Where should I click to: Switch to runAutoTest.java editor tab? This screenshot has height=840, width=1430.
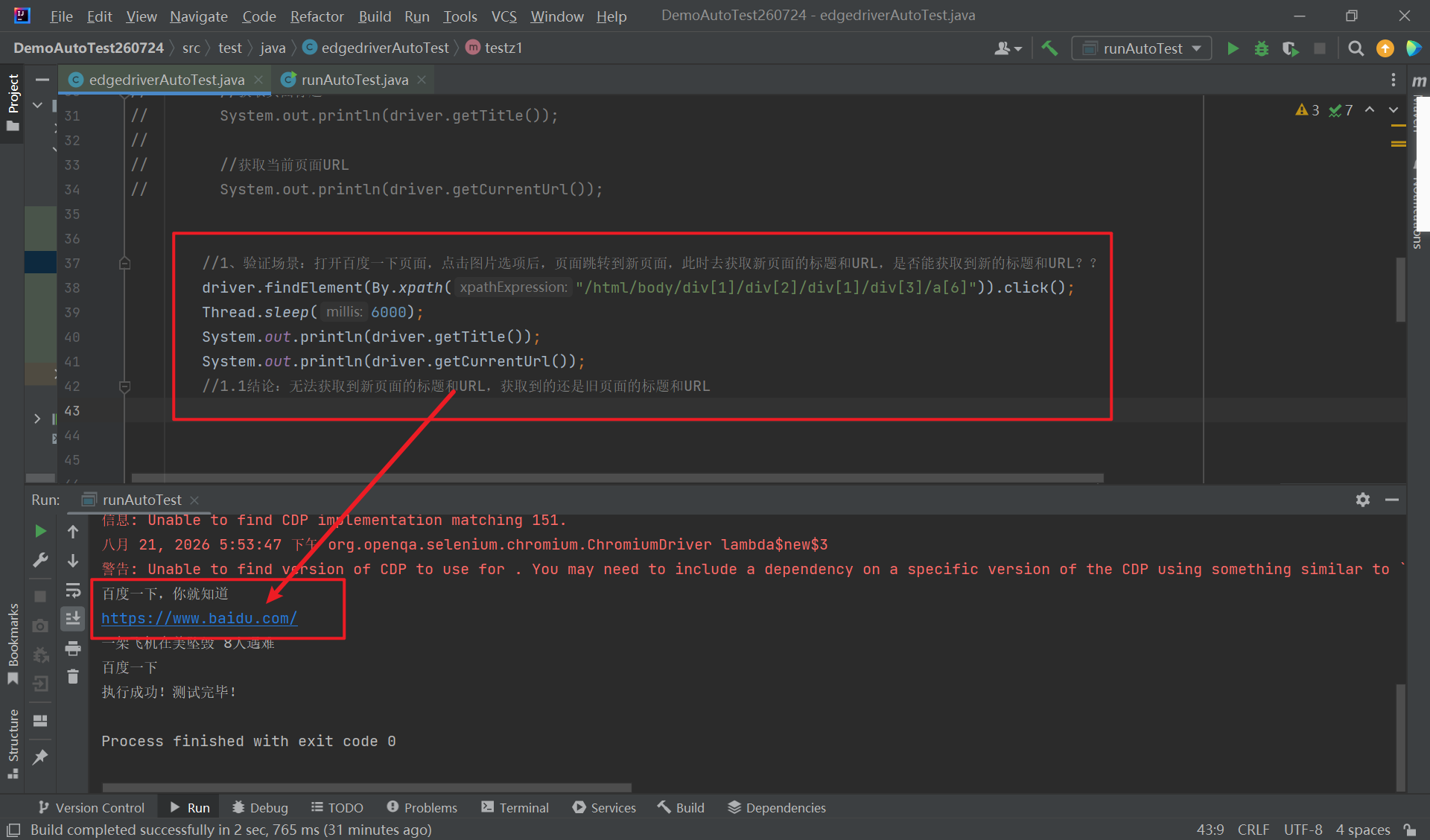tap(355, 80)
